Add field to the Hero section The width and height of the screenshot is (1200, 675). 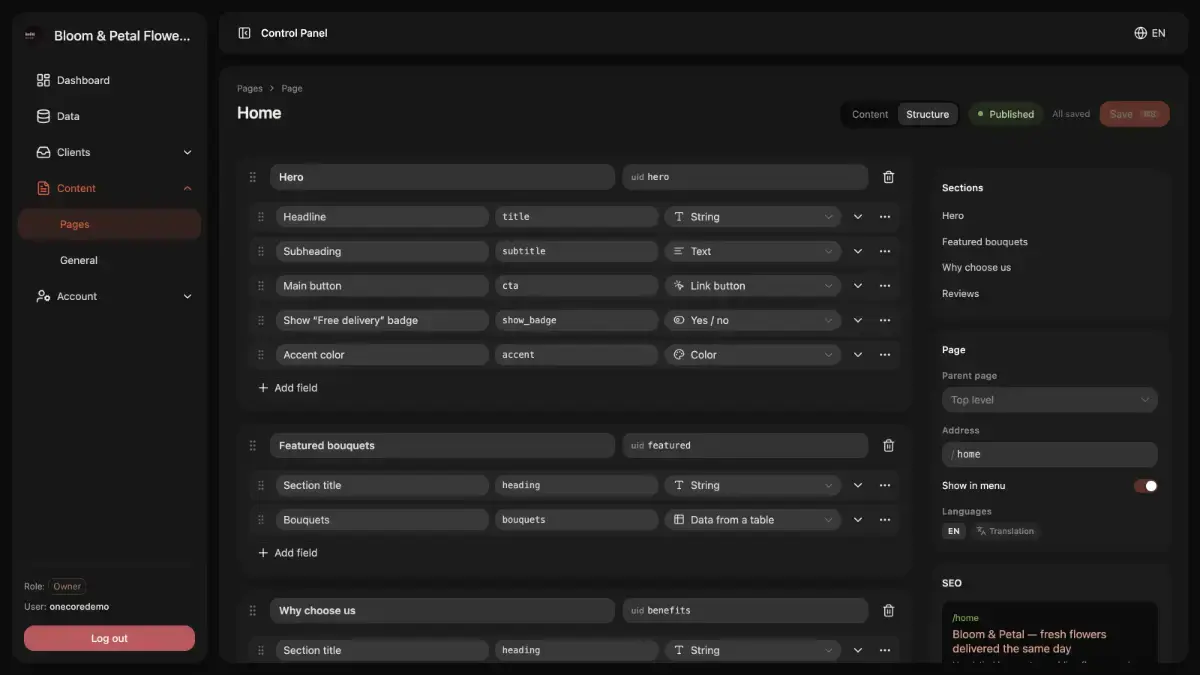(288, 388)
